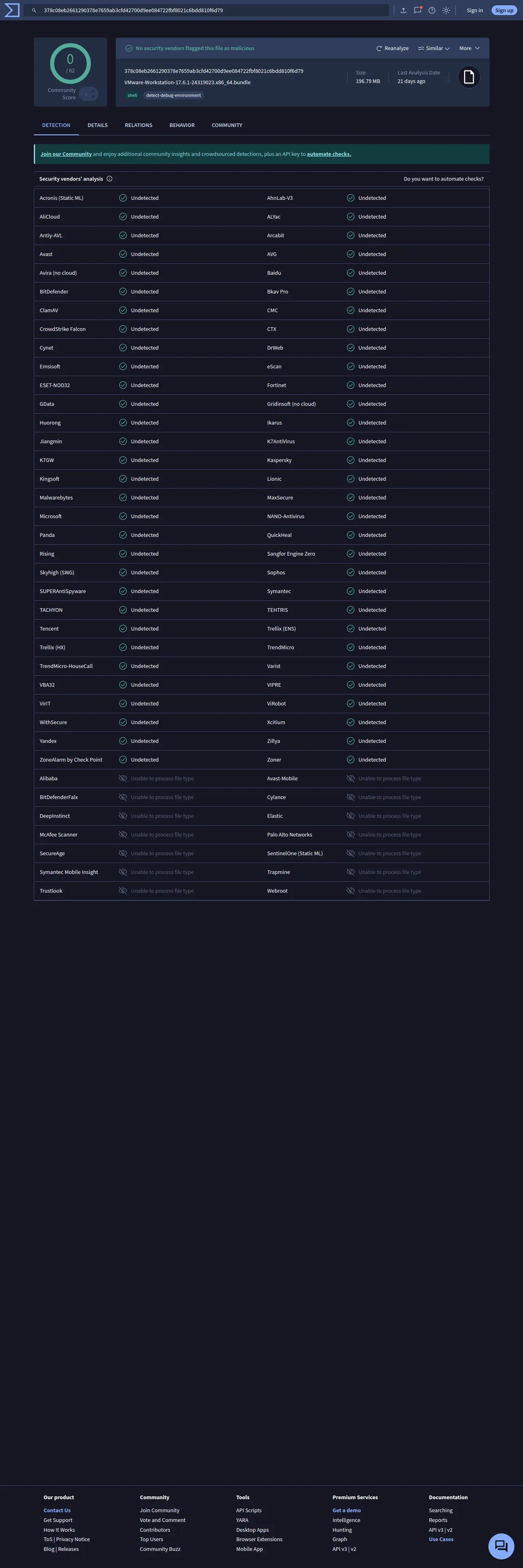The height and width of the screenshot is (1568, 523).
Task: Click the checkmark icon for BitDefender
Action: (x=123, y=291)
